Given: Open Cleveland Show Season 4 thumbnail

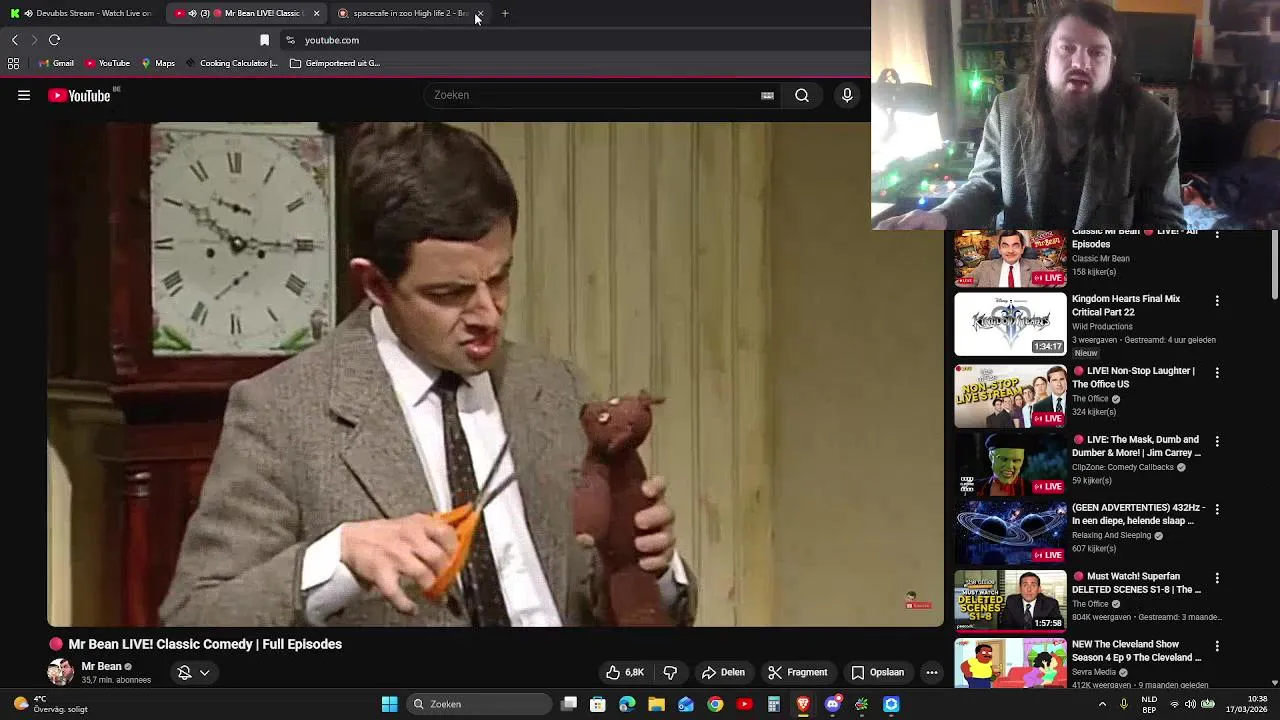Looking at the screenshot, I should pos(1010,663).
